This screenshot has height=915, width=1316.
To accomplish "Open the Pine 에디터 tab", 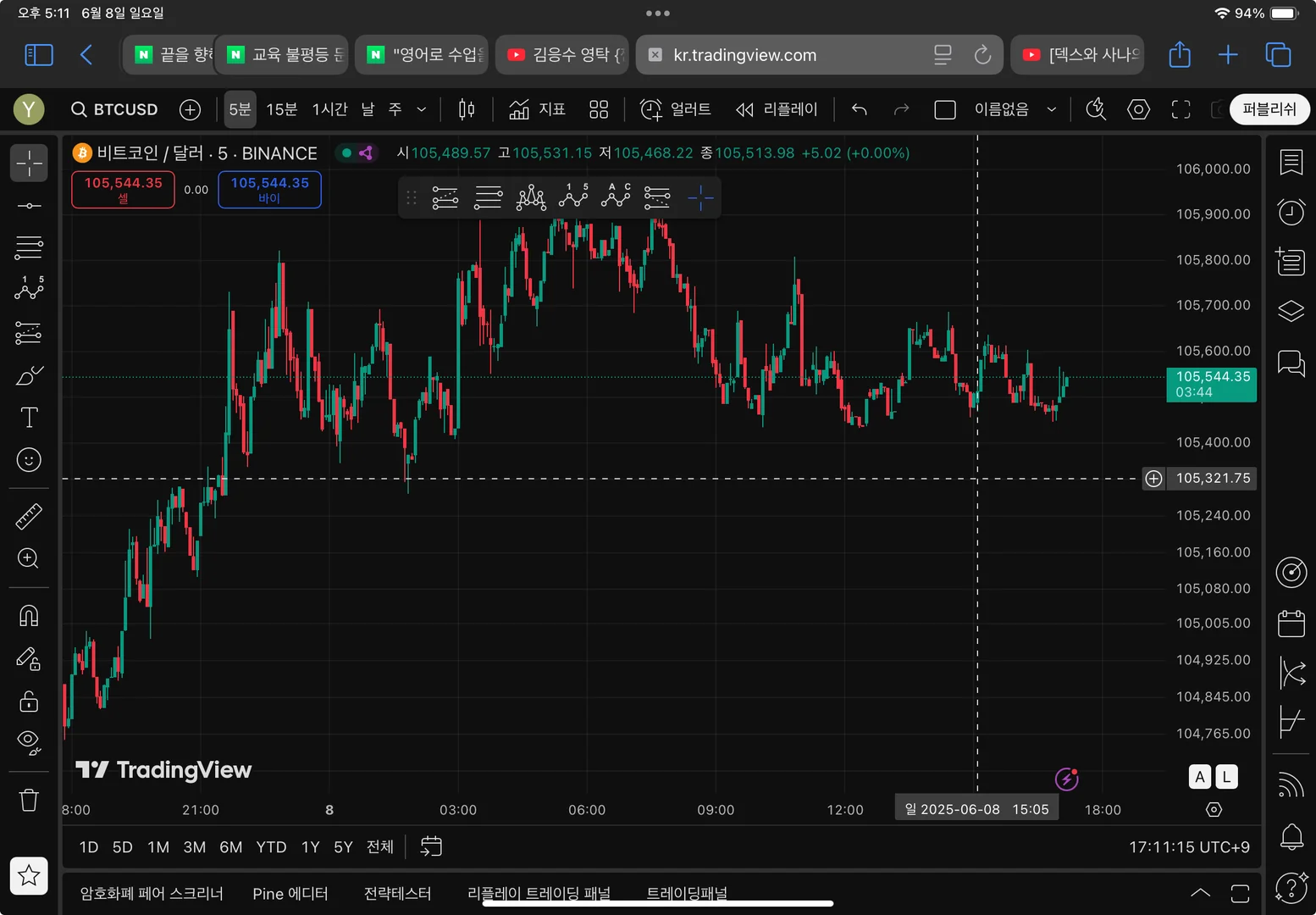I will (x=290, y=894).
